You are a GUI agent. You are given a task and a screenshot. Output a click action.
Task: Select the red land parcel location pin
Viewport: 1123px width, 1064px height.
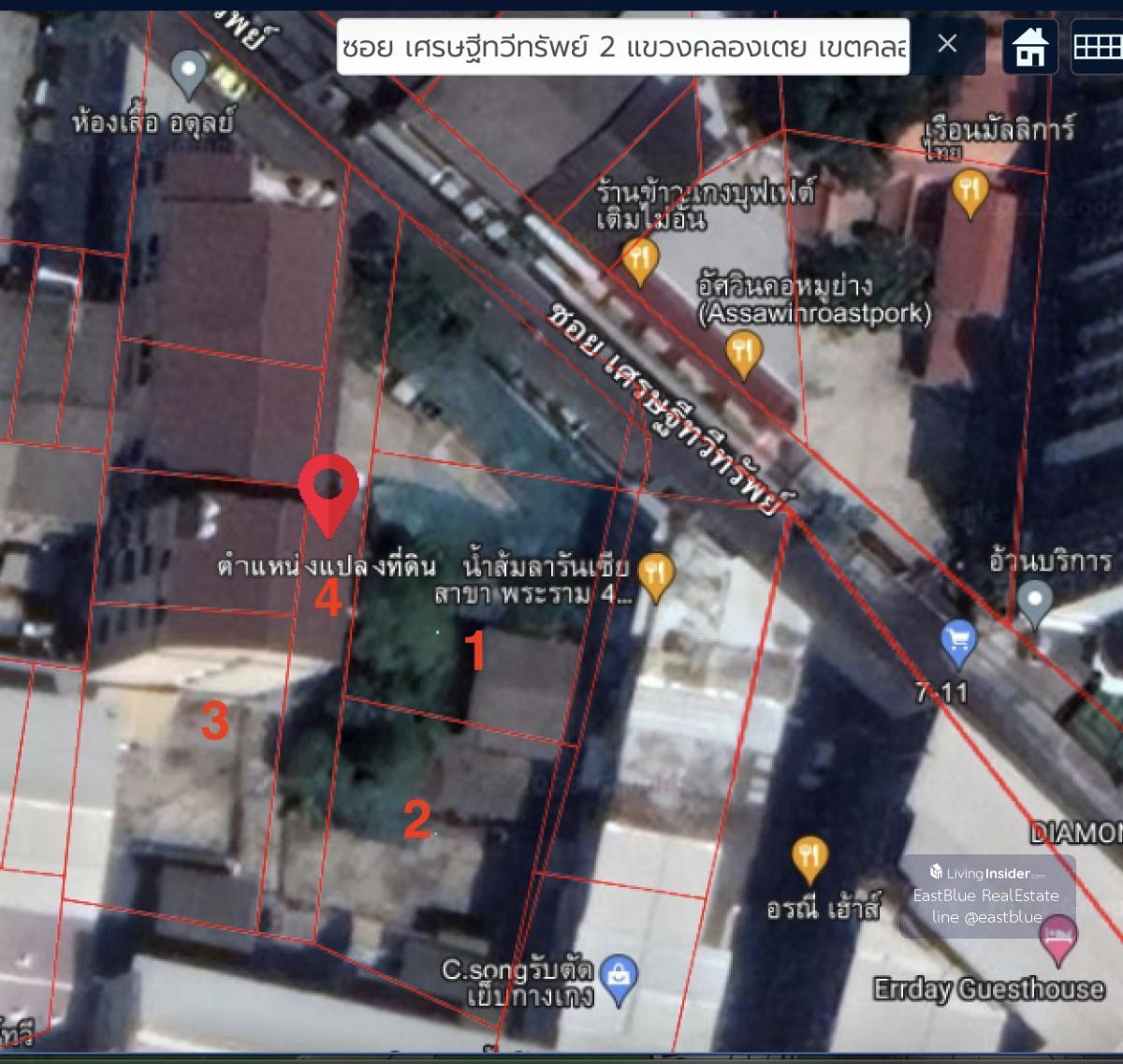pyautogui.click(x=328, y=491)
